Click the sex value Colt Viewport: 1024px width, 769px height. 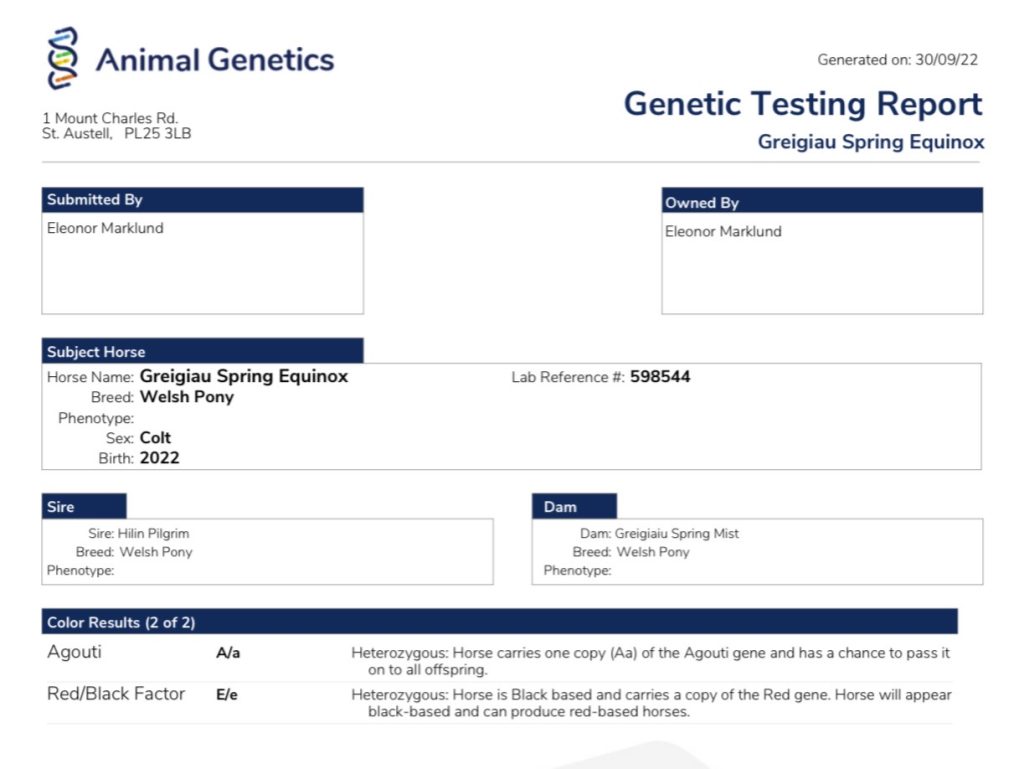coord(155,438)
